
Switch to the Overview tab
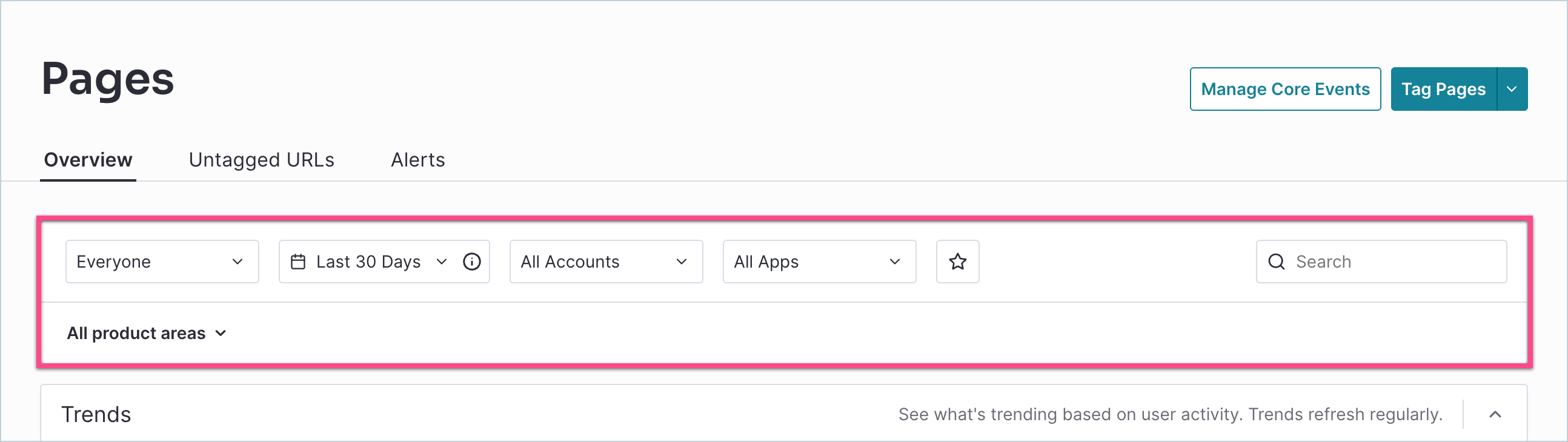click(88, 160)
